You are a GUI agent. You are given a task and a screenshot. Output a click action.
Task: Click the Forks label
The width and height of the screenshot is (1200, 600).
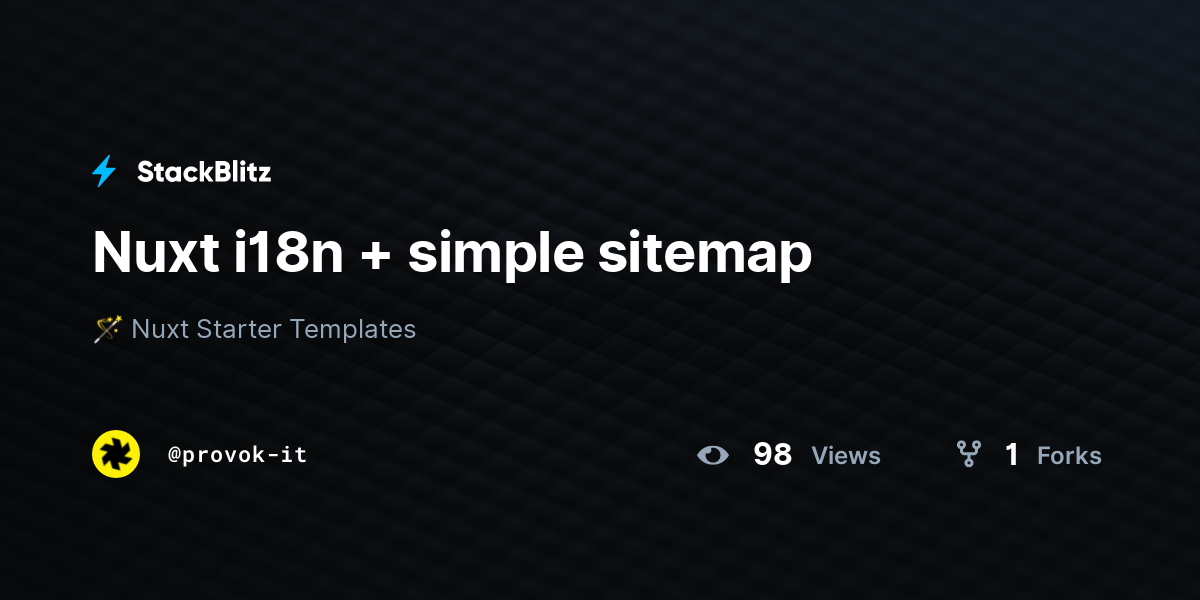coord(1069,456)
